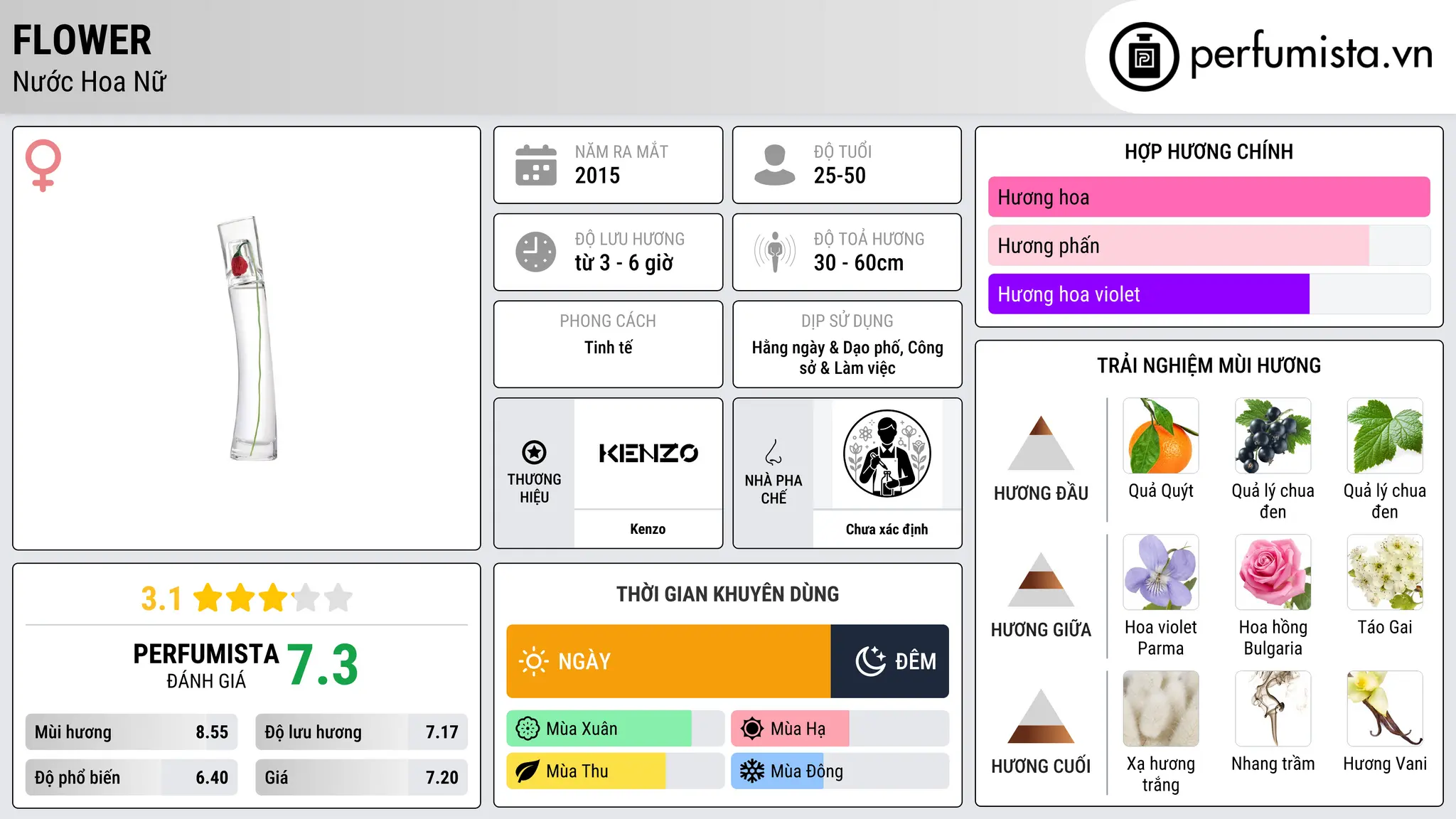Select the Hoa violet Parma image
This screenshot has height=819, width=1456.
tap(1161, 572)
